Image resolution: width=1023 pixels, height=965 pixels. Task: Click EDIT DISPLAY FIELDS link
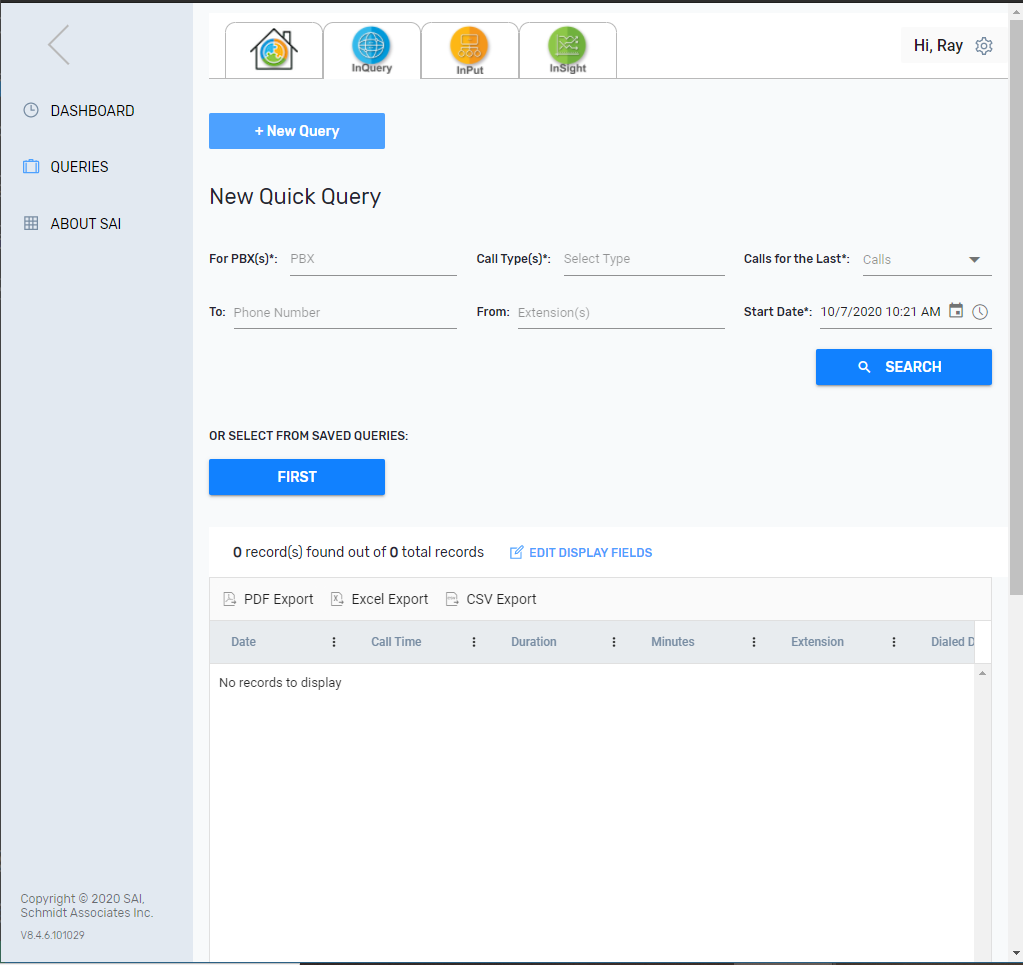[x=581, y=553]
